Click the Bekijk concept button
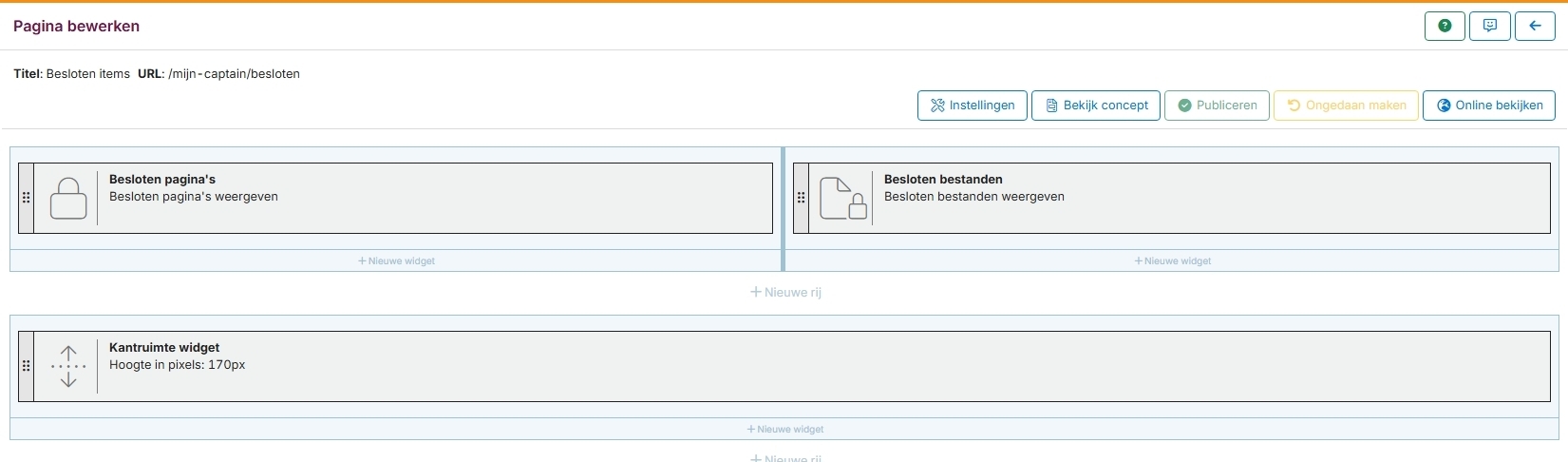Image resolution: width=1568 pixels, height=462 pixels. (x=1096, y=106)
